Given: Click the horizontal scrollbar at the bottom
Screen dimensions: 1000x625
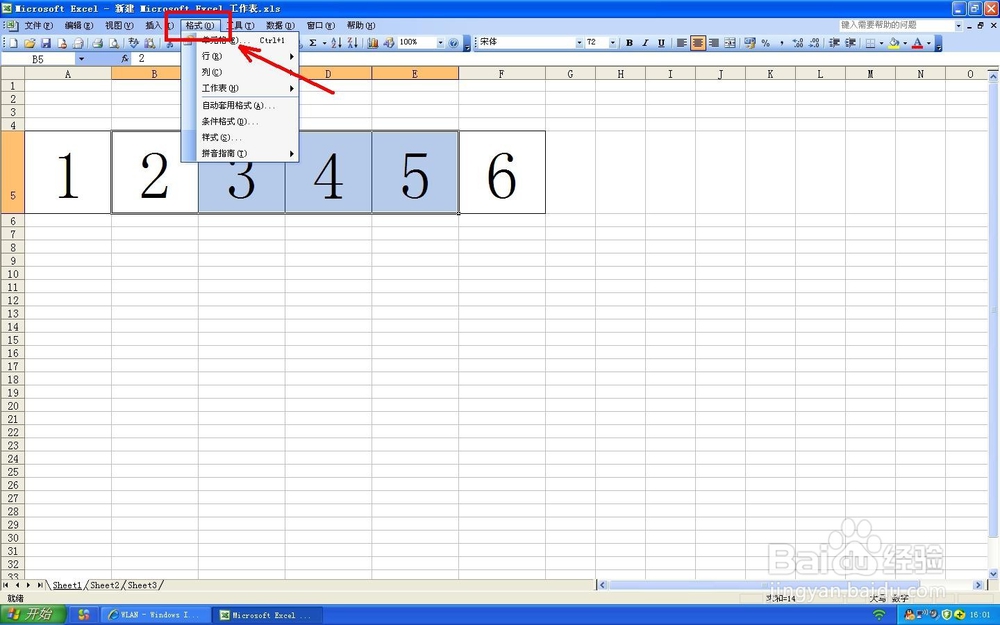Looking at the screenshot, I should 791,585.
